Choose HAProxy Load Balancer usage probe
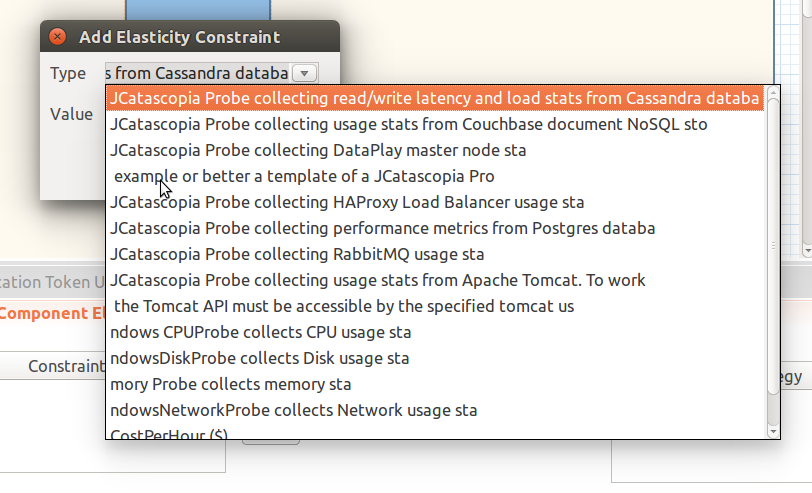The height and width of the screenshot is (493, 812). click(347, 203)
